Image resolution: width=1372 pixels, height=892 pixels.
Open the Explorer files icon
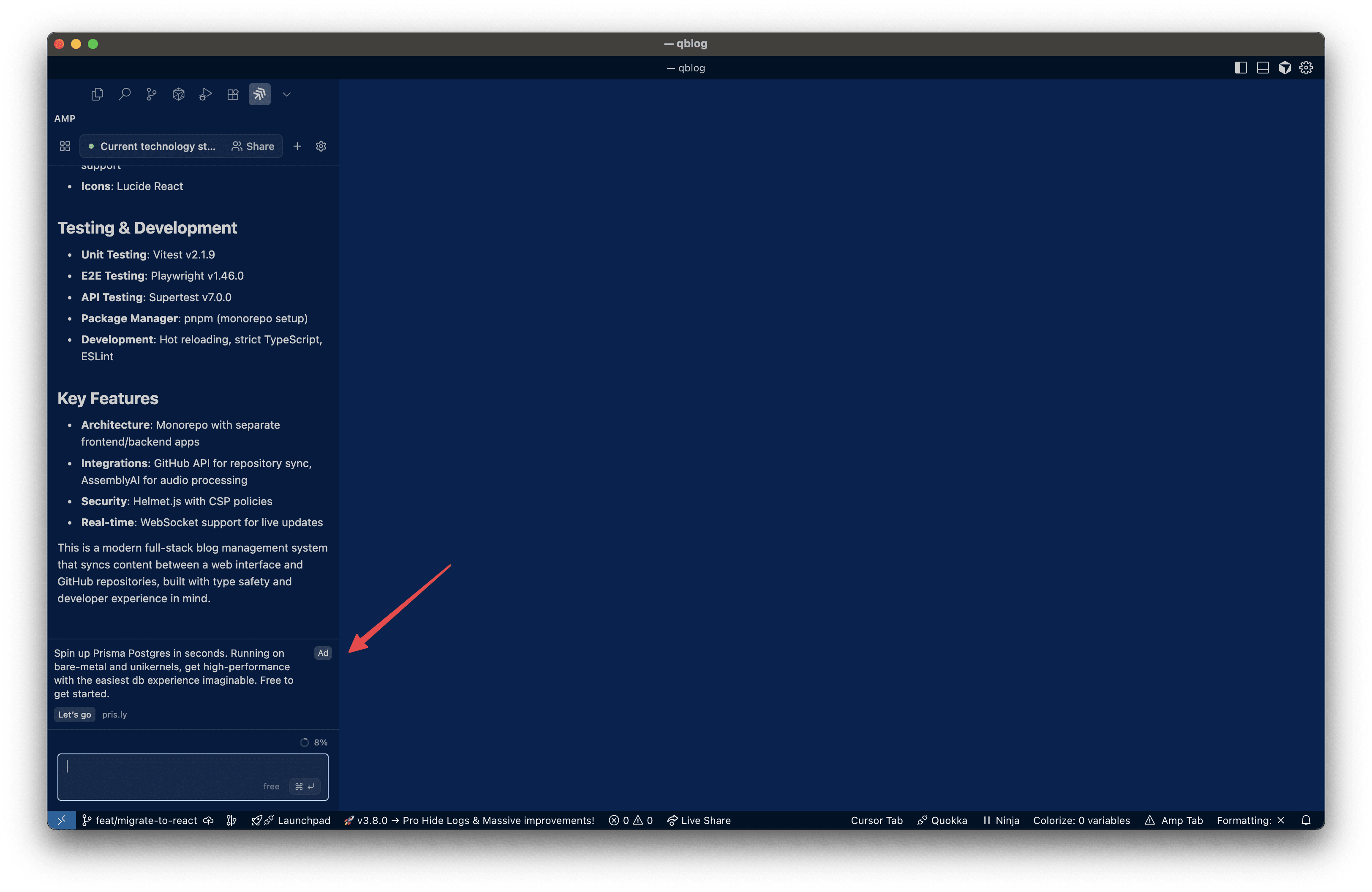[x=98, y=94]
